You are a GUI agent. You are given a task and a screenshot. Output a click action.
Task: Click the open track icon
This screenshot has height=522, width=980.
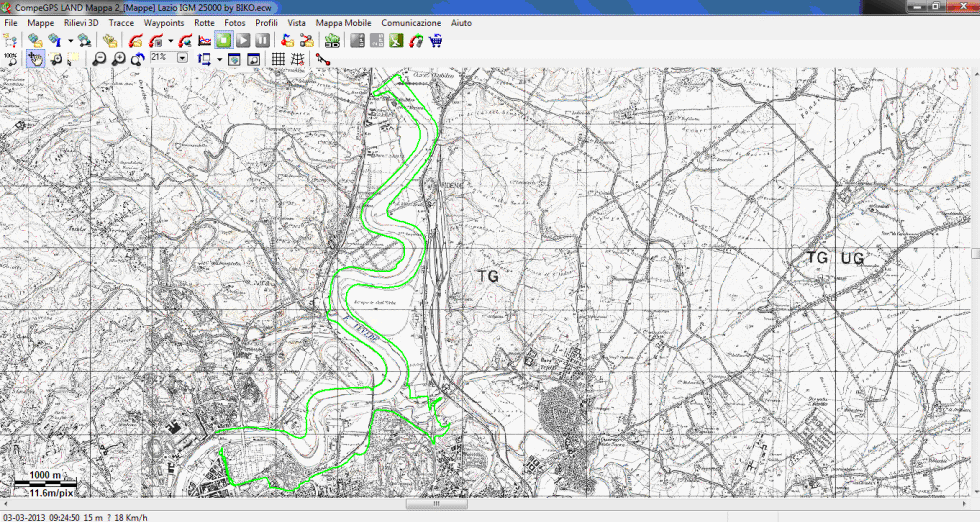coord(137,41)
